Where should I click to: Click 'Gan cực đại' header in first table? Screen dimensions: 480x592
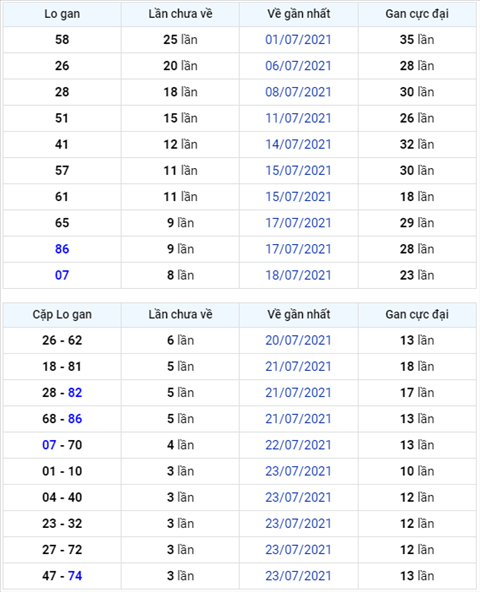point(417,14)
